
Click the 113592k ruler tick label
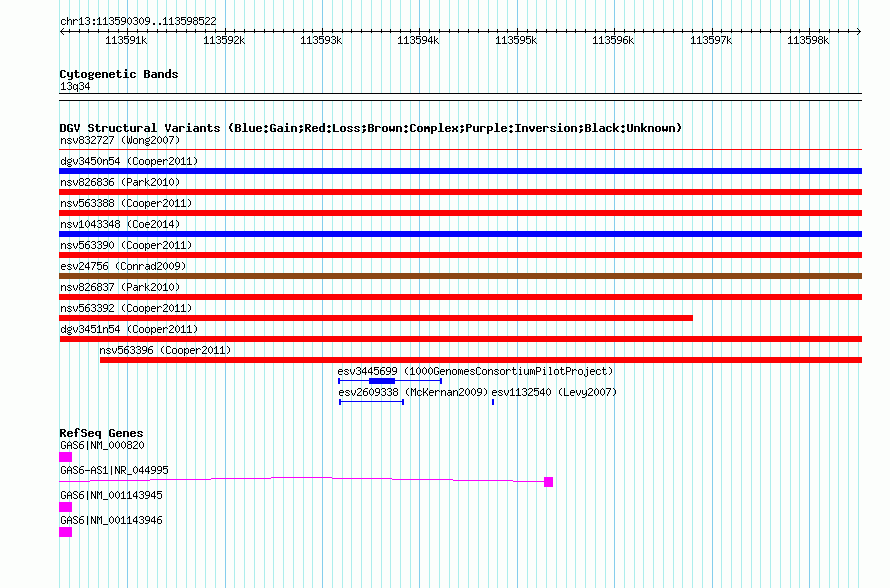(224, 40)
